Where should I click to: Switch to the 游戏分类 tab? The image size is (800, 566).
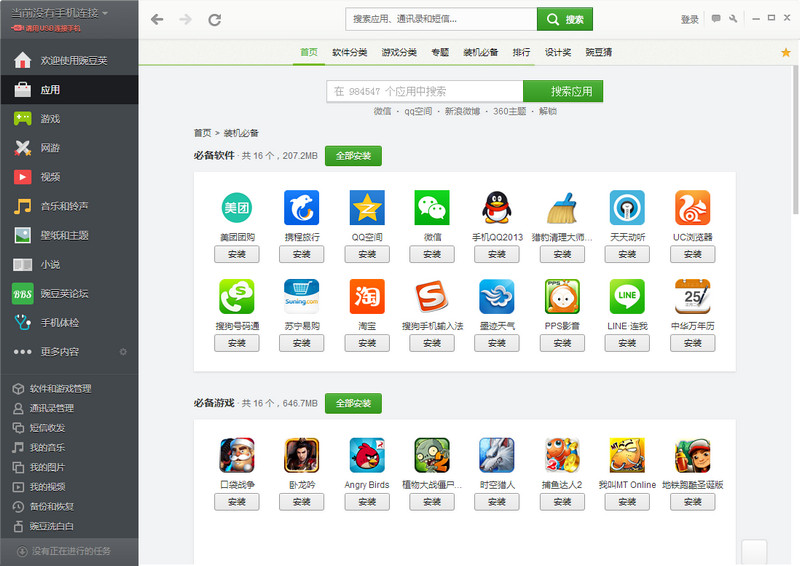coord(399,52)
